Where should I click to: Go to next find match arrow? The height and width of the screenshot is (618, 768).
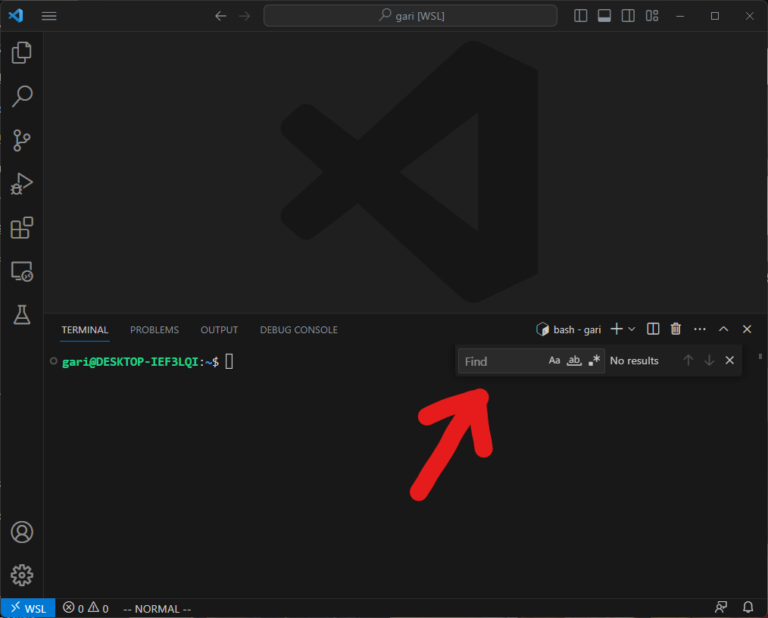[x=709, y=361]
